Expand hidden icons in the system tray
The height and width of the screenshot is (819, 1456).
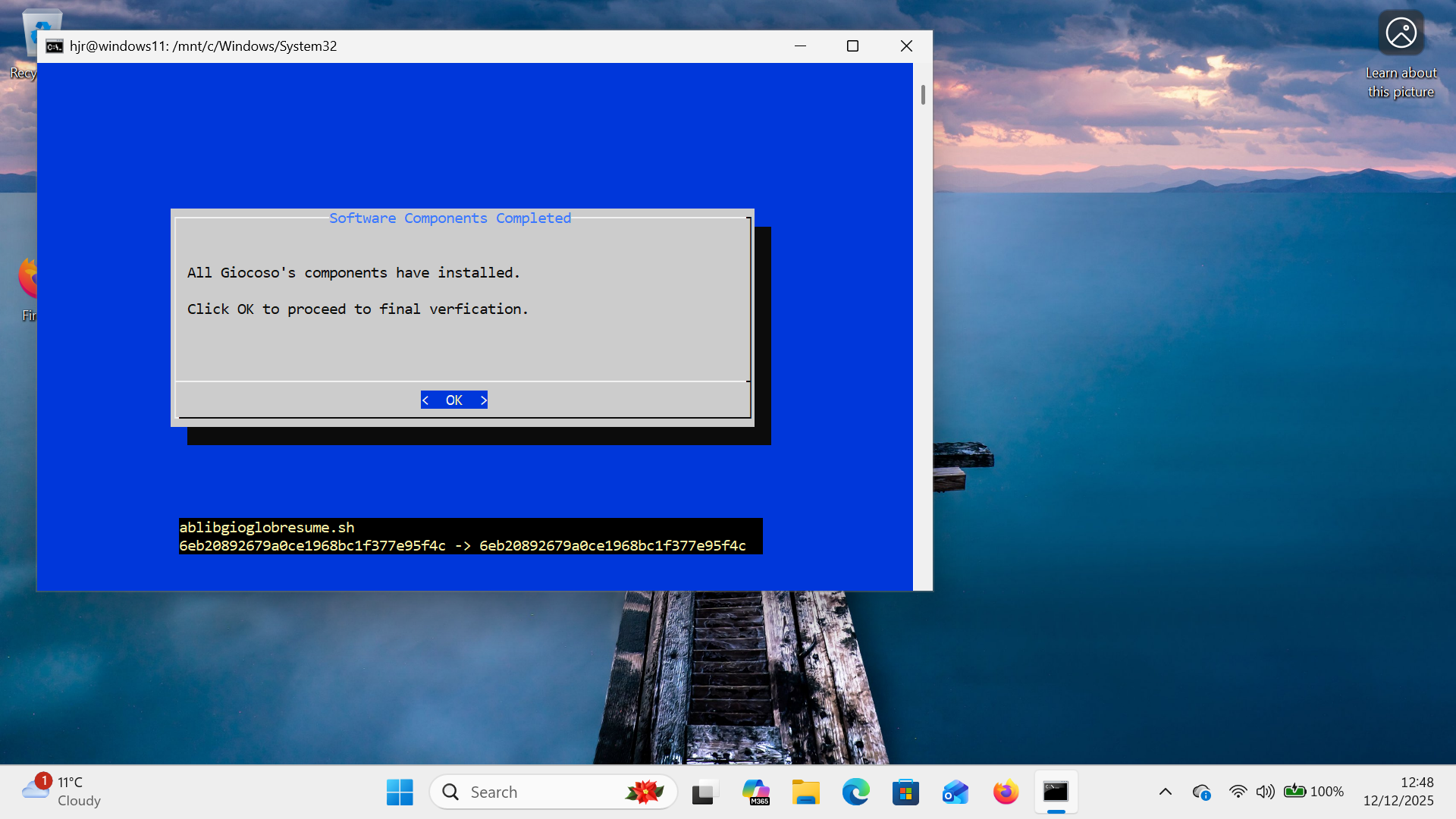click(1166, 792)
